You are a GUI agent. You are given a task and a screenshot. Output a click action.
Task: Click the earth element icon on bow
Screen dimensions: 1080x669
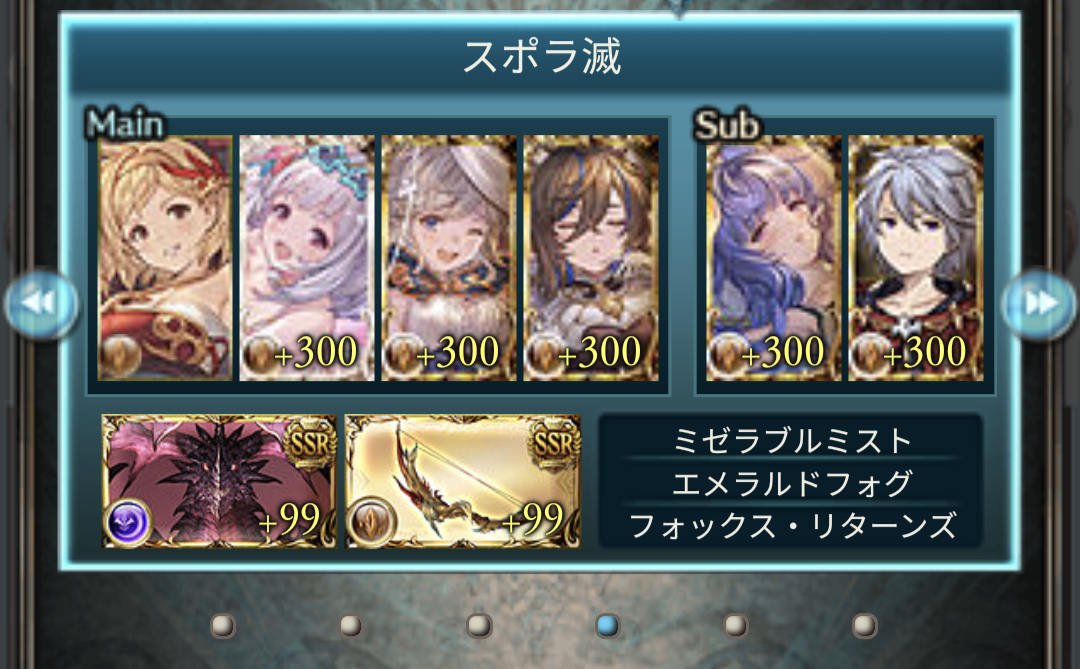(x=372, y=522)
